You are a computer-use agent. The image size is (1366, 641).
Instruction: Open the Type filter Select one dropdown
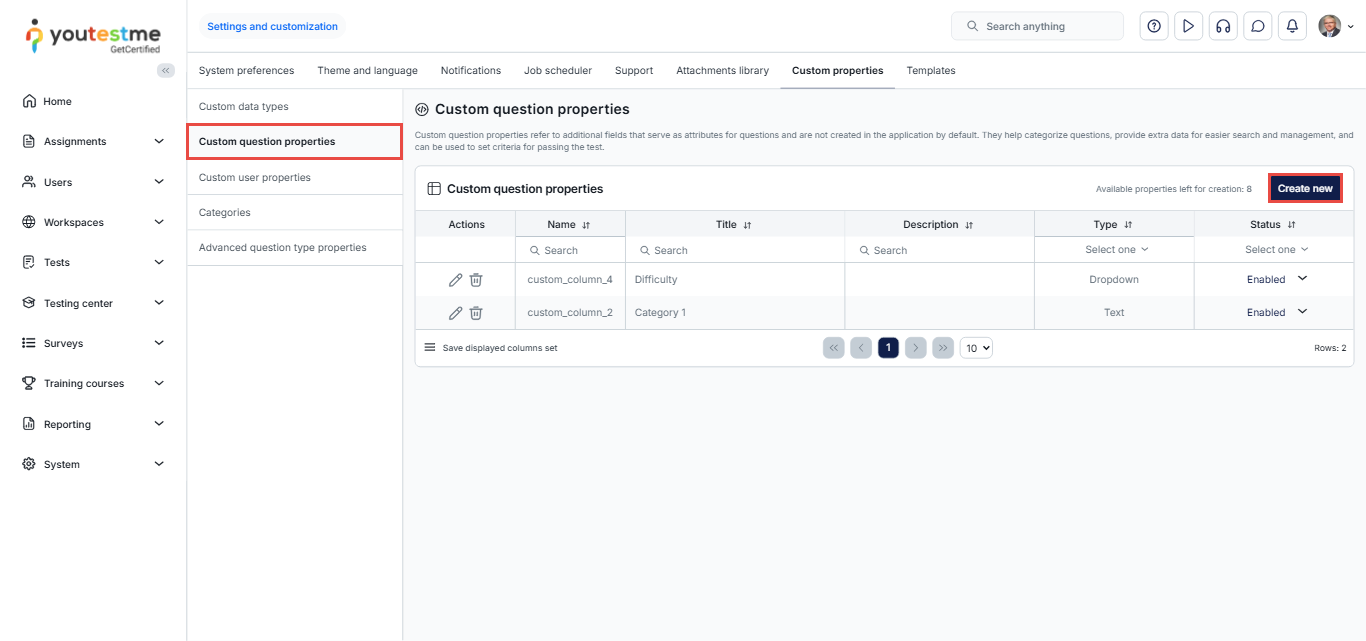tap(1116, 250)
